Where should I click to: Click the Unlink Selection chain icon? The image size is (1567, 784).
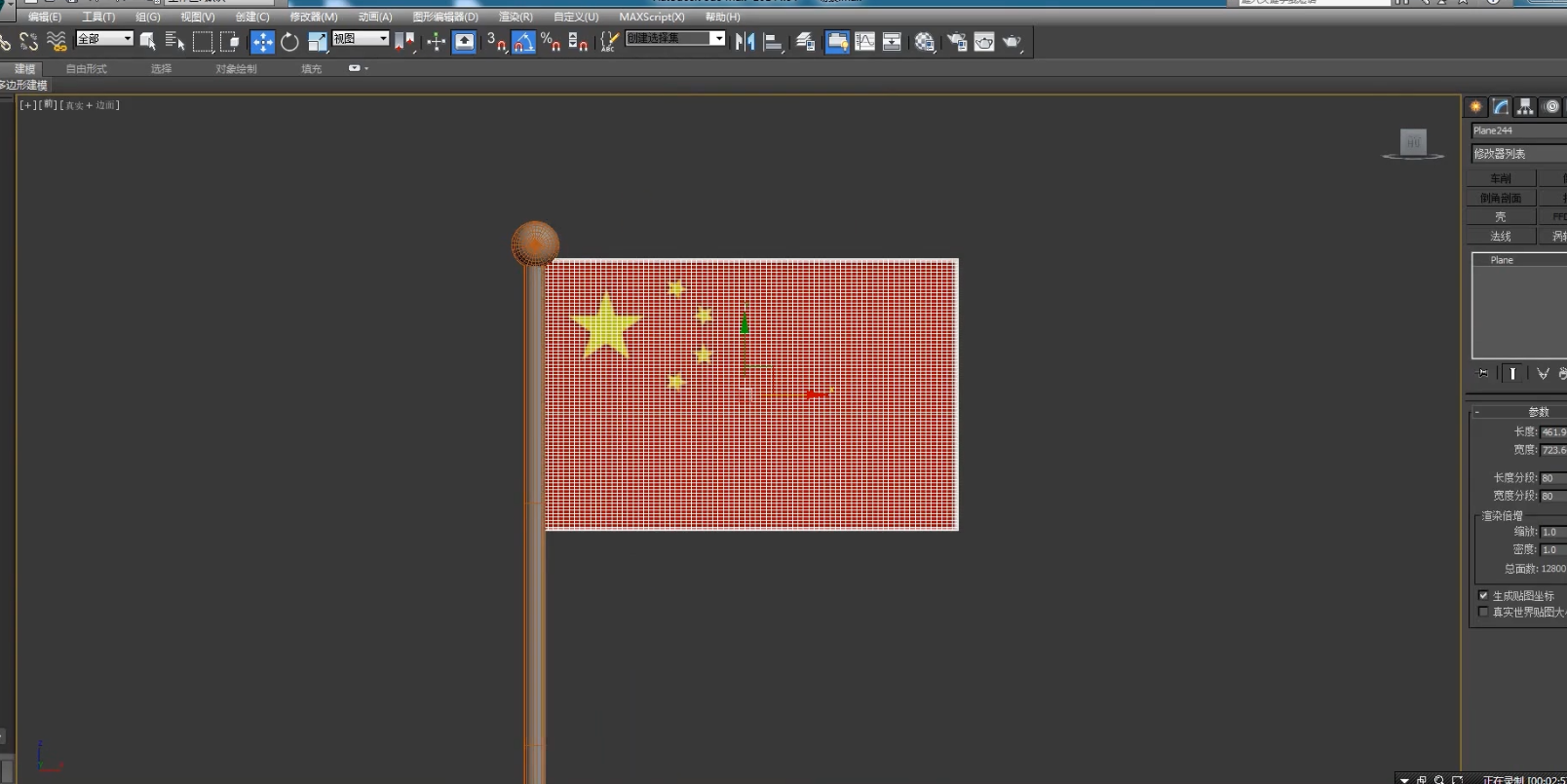pyautogui.click(x=29, y=41)
